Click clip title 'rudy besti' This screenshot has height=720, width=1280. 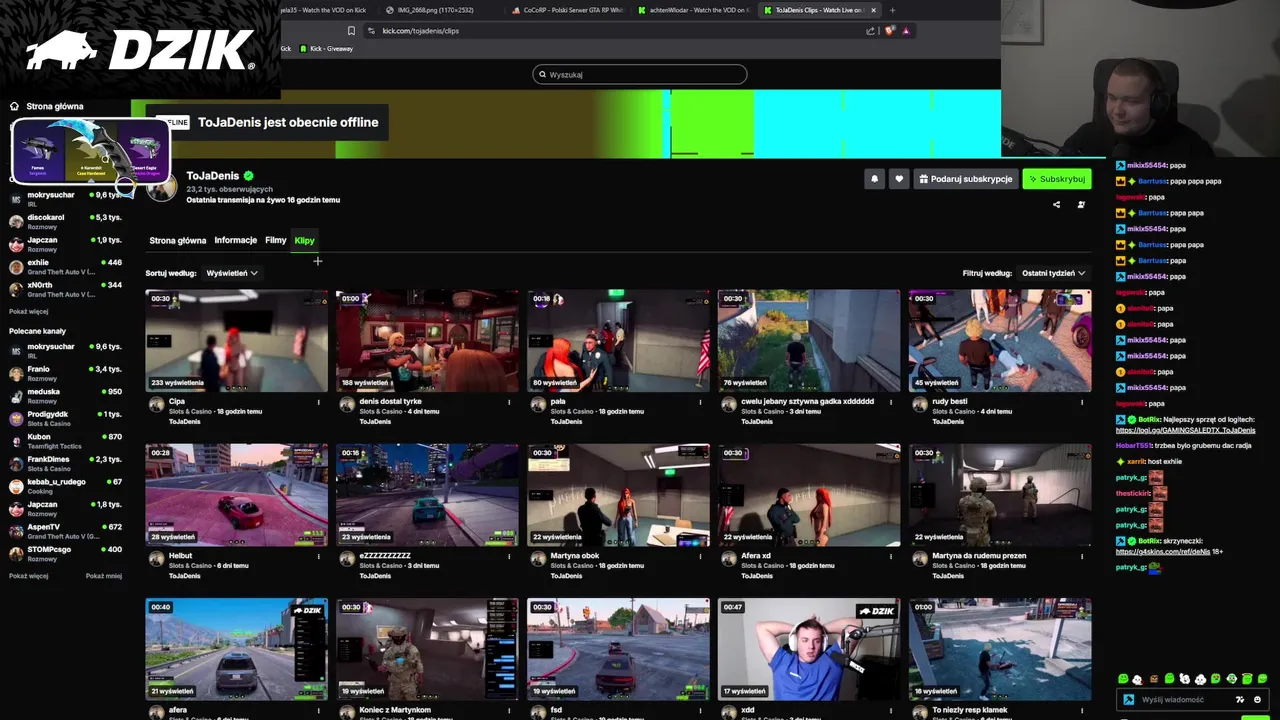[948, 402]
